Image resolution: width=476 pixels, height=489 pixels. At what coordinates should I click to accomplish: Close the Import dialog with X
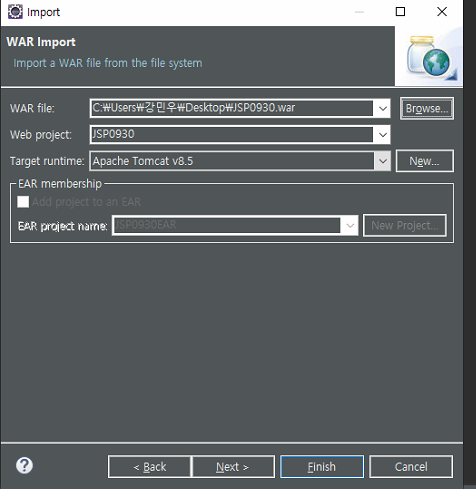442,12
